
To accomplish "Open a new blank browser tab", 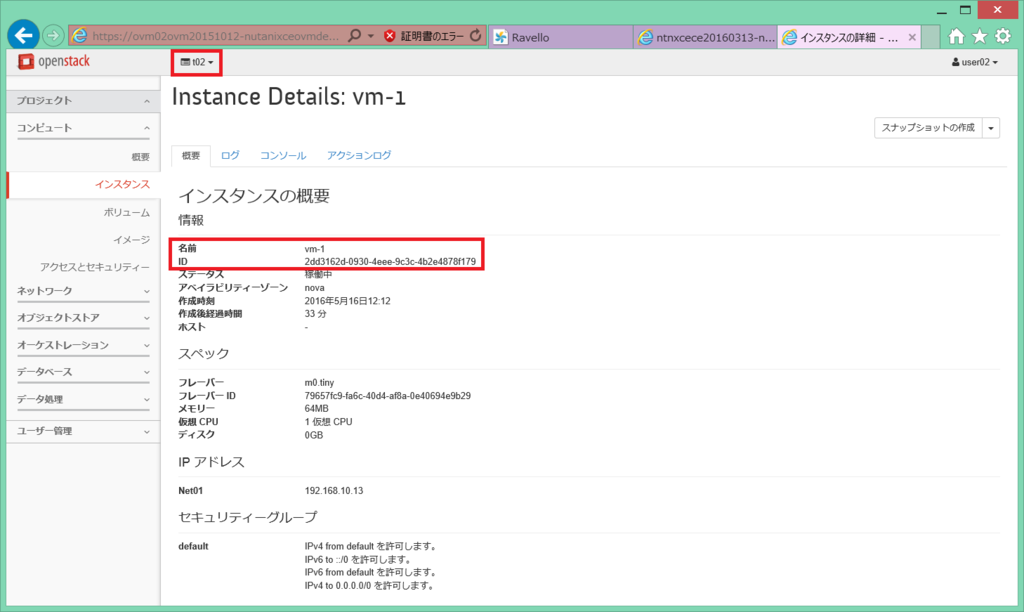I will pyautogui.click(x=931, y=37).
